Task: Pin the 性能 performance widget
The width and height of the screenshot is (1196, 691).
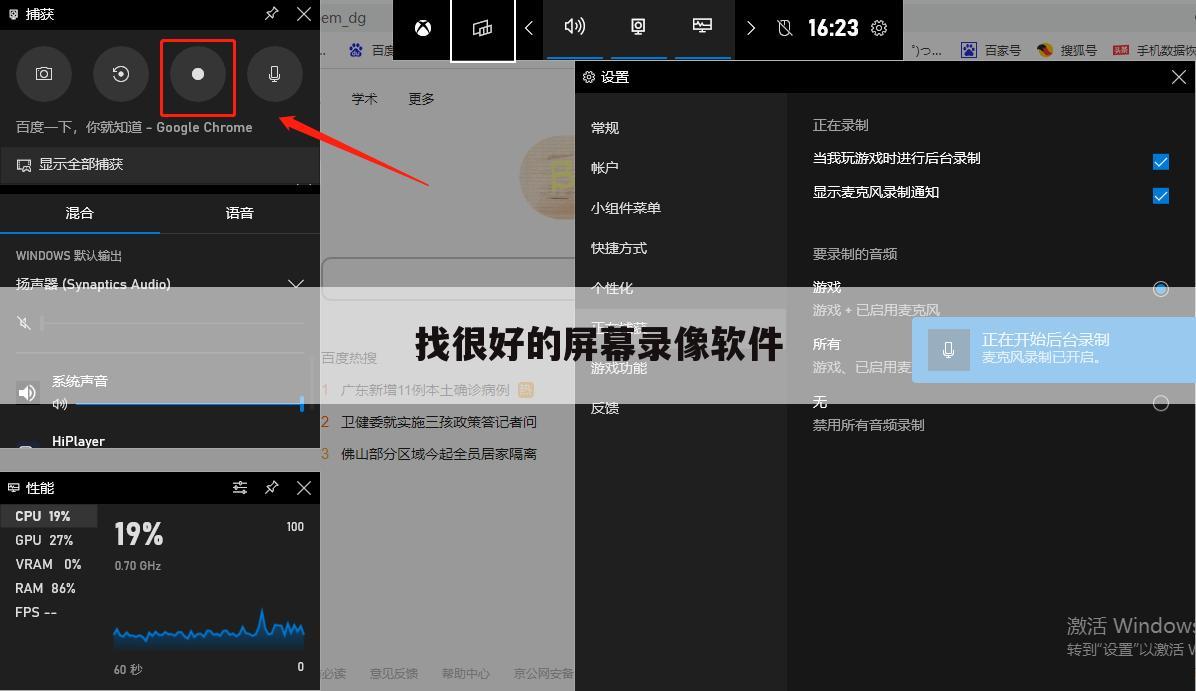Action: 271,488
